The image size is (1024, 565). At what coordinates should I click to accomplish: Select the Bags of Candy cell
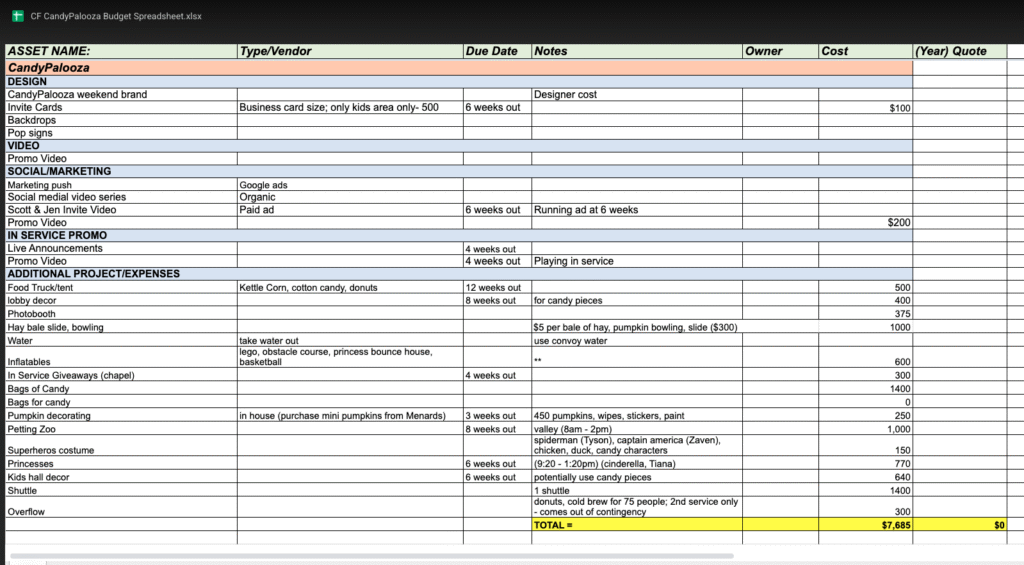pos(121,389)
